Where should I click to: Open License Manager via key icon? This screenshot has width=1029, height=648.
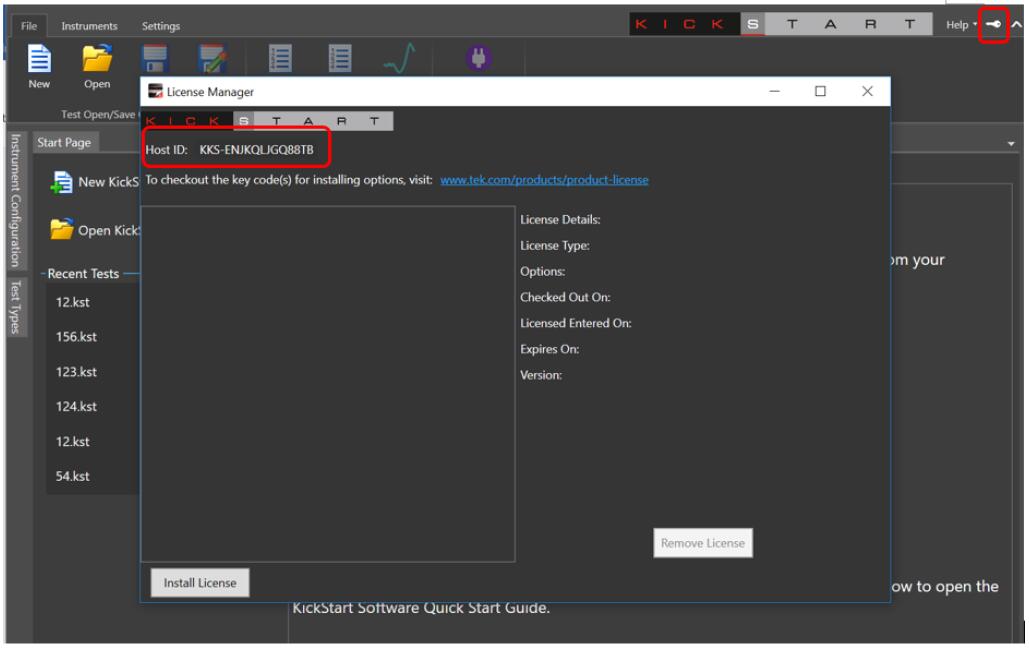(x=993, y=24)
